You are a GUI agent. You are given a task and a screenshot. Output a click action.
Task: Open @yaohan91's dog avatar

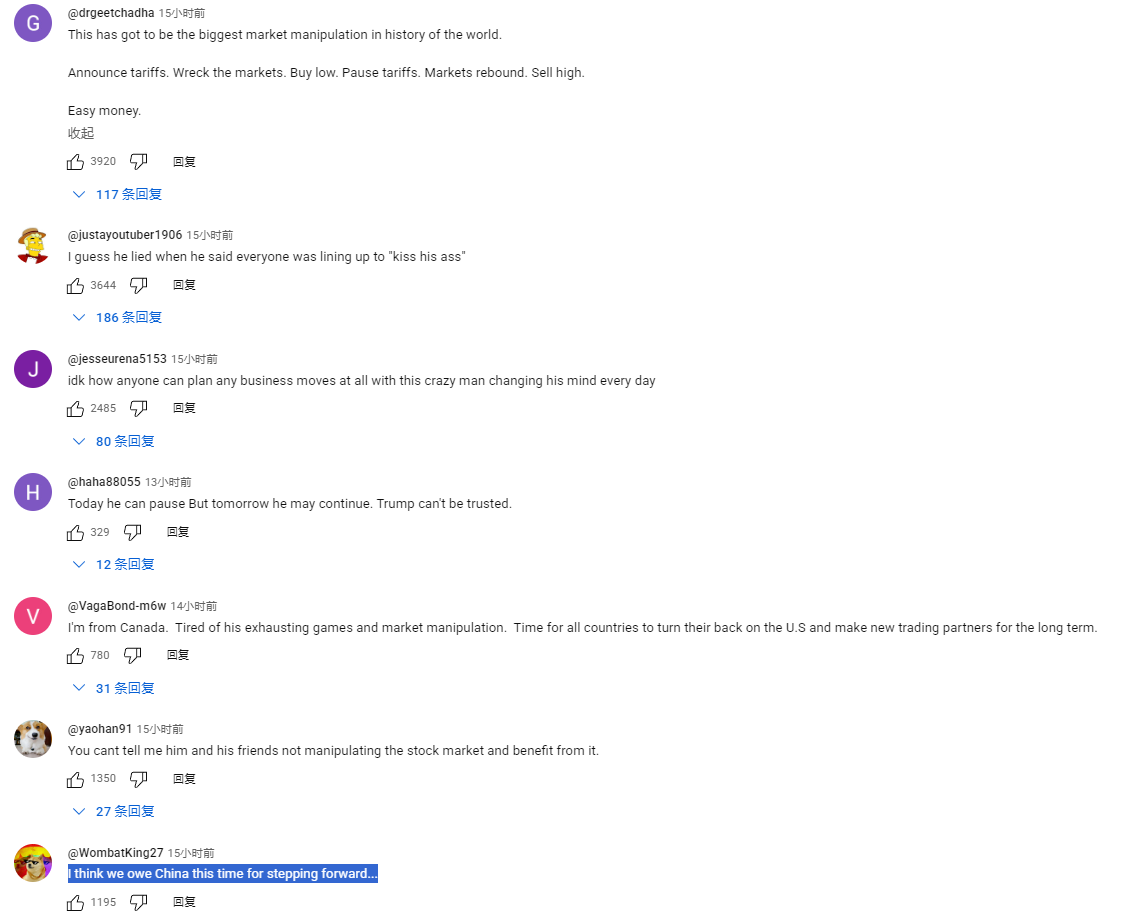33,739
